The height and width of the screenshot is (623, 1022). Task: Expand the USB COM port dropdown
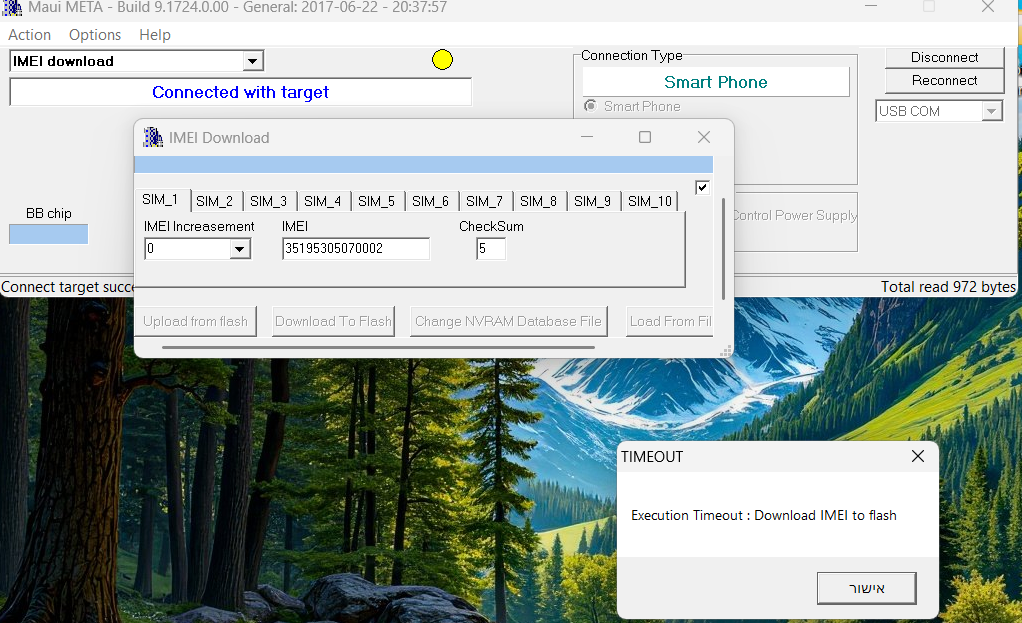coord(991,111)
